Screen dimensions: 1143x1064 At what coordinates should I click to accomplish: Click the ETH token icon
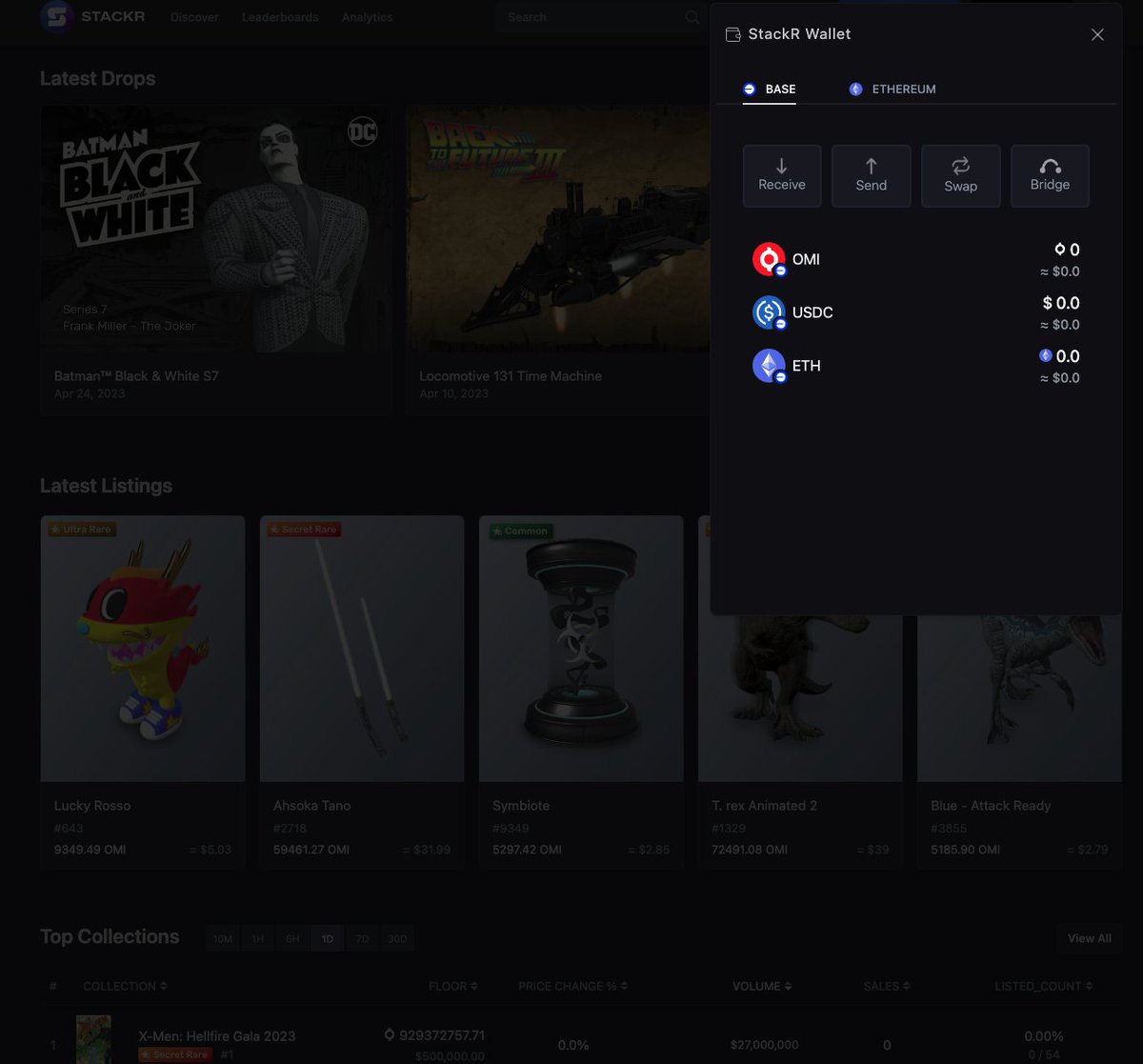click(769, 366)
